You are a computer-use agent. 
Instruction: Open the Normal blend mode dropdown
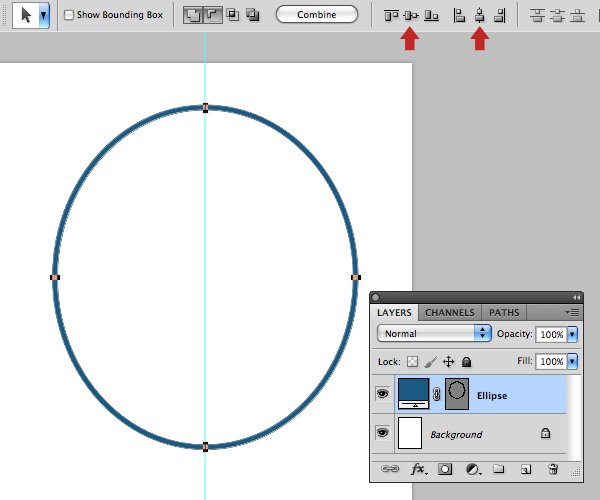pos(434,333)
